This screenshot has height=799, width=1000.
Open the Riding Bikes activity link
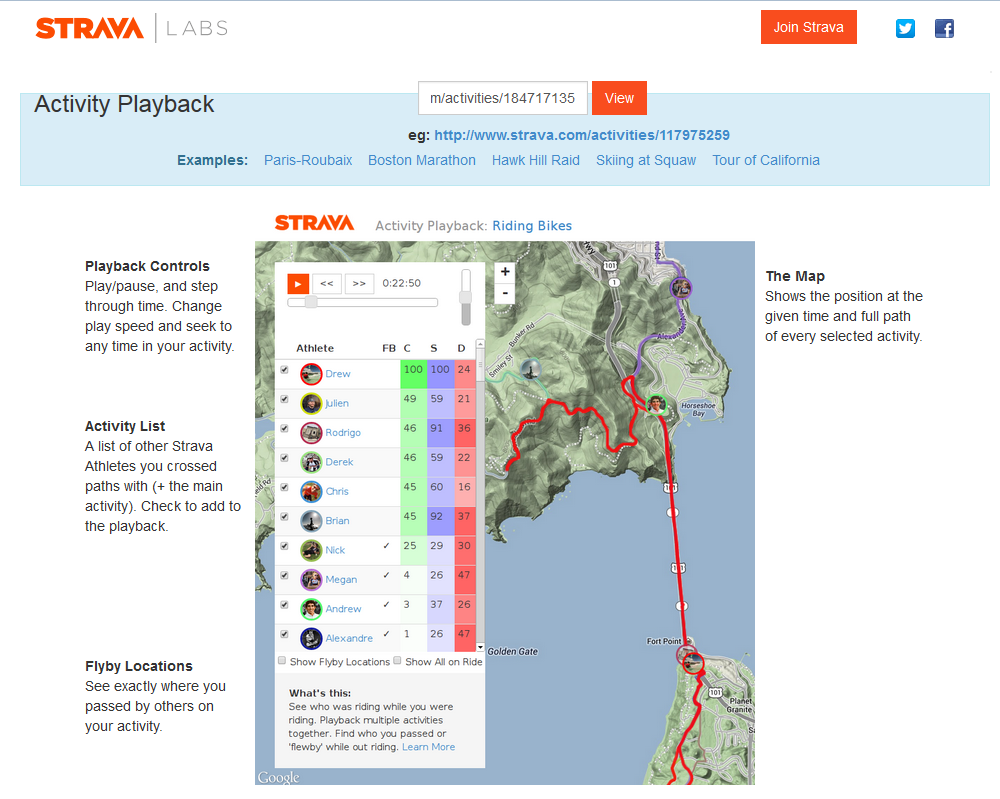coord(532,226)
